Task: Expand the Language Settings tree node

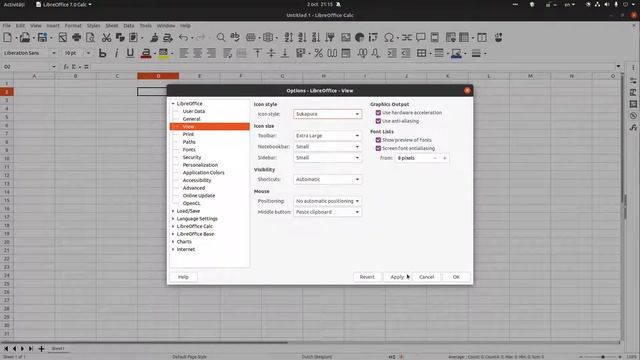Action: tap(173, 219)
